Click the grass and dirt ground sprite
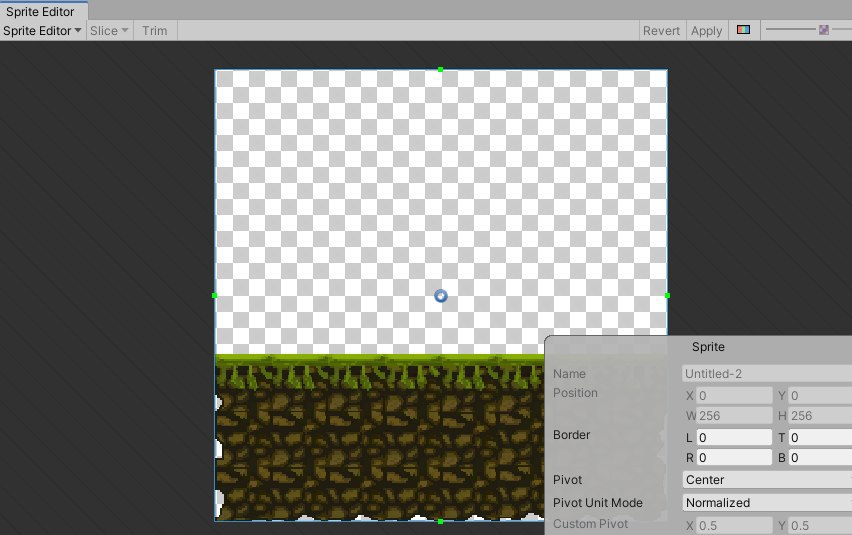The height and width of the screenshot is (535, 852). click(x=380, y=438)
